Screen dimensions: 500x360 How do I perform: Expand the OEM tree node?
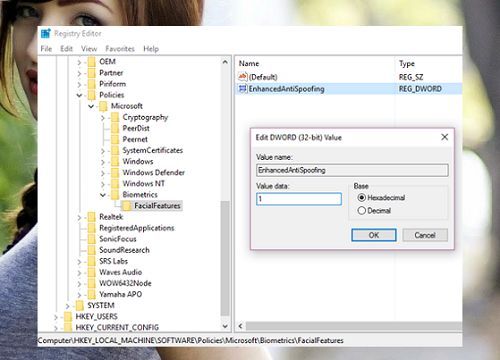(79, 62)
